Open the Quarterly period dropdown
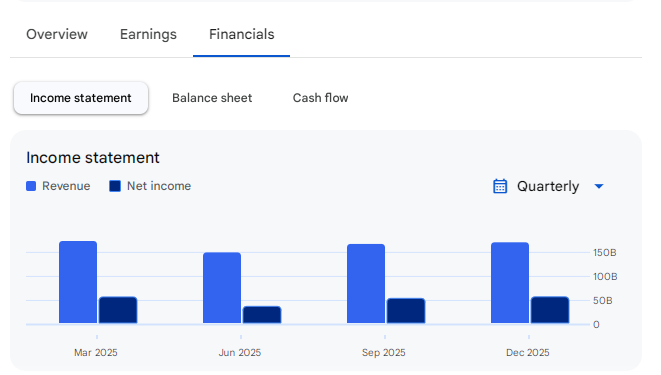This screenshot has width=661, height=375. (x=548, y=186)
